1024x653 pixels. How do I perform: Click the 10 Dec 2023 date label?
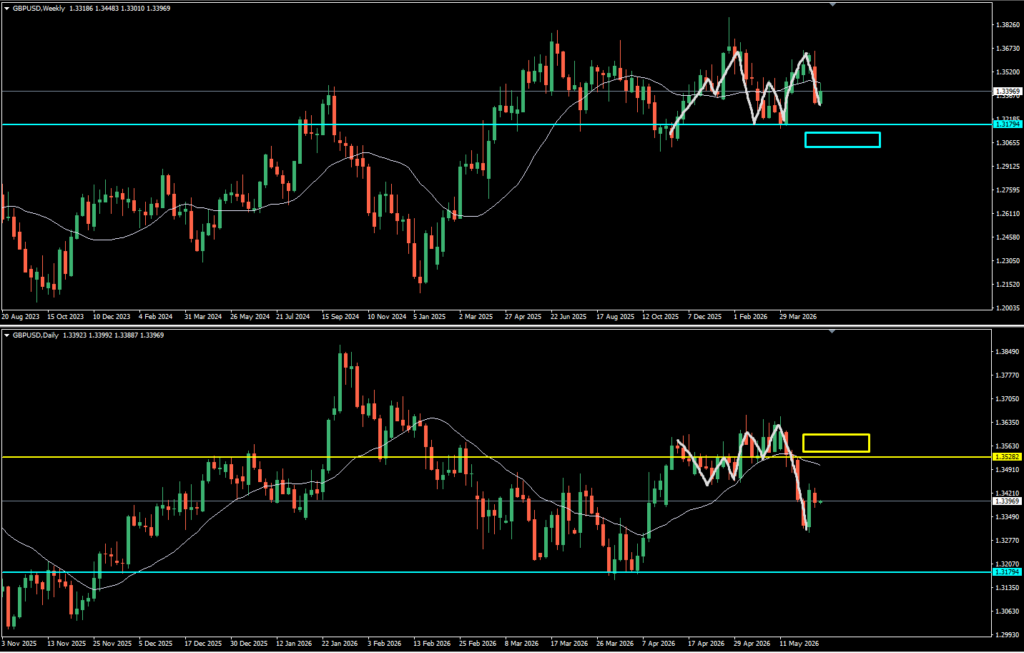(111, 316)
